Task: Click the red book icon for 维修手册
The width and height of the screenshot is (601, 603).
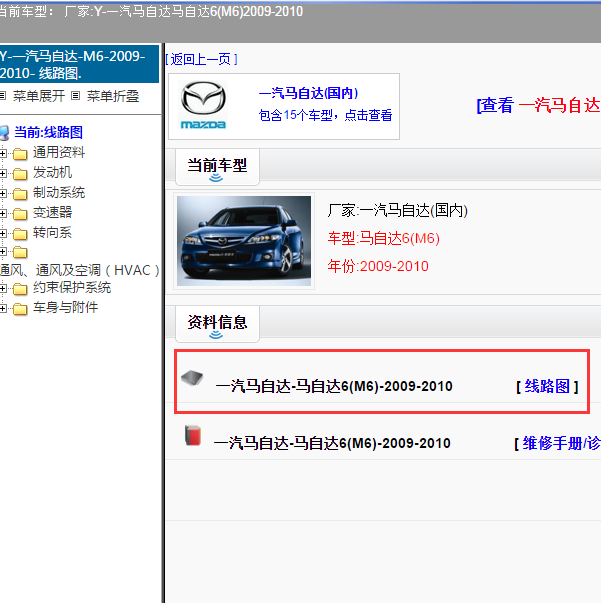Action: tap(192, 435)
